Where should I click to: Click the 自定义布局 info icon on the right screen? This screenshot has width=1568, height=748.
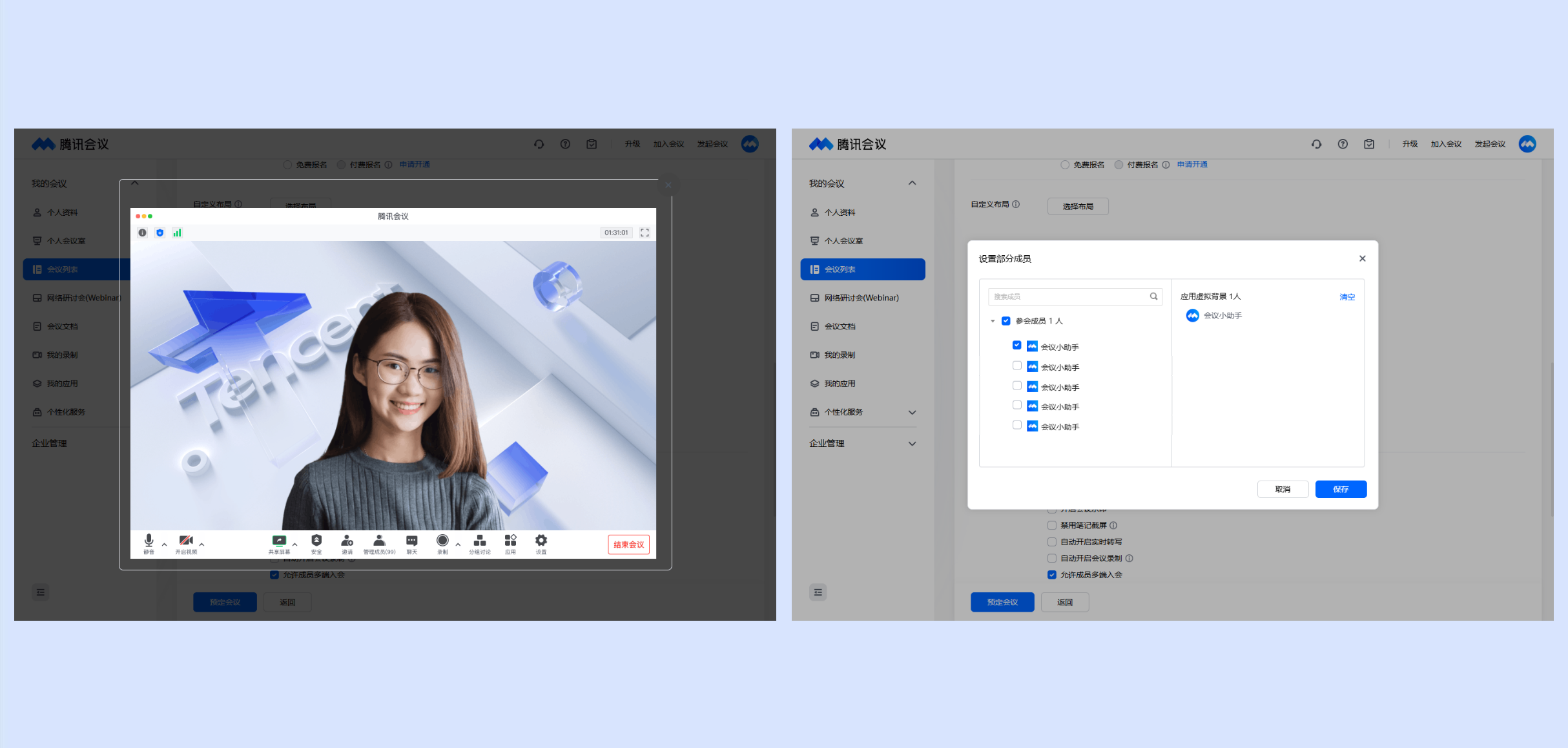[x=1016, y=204]
